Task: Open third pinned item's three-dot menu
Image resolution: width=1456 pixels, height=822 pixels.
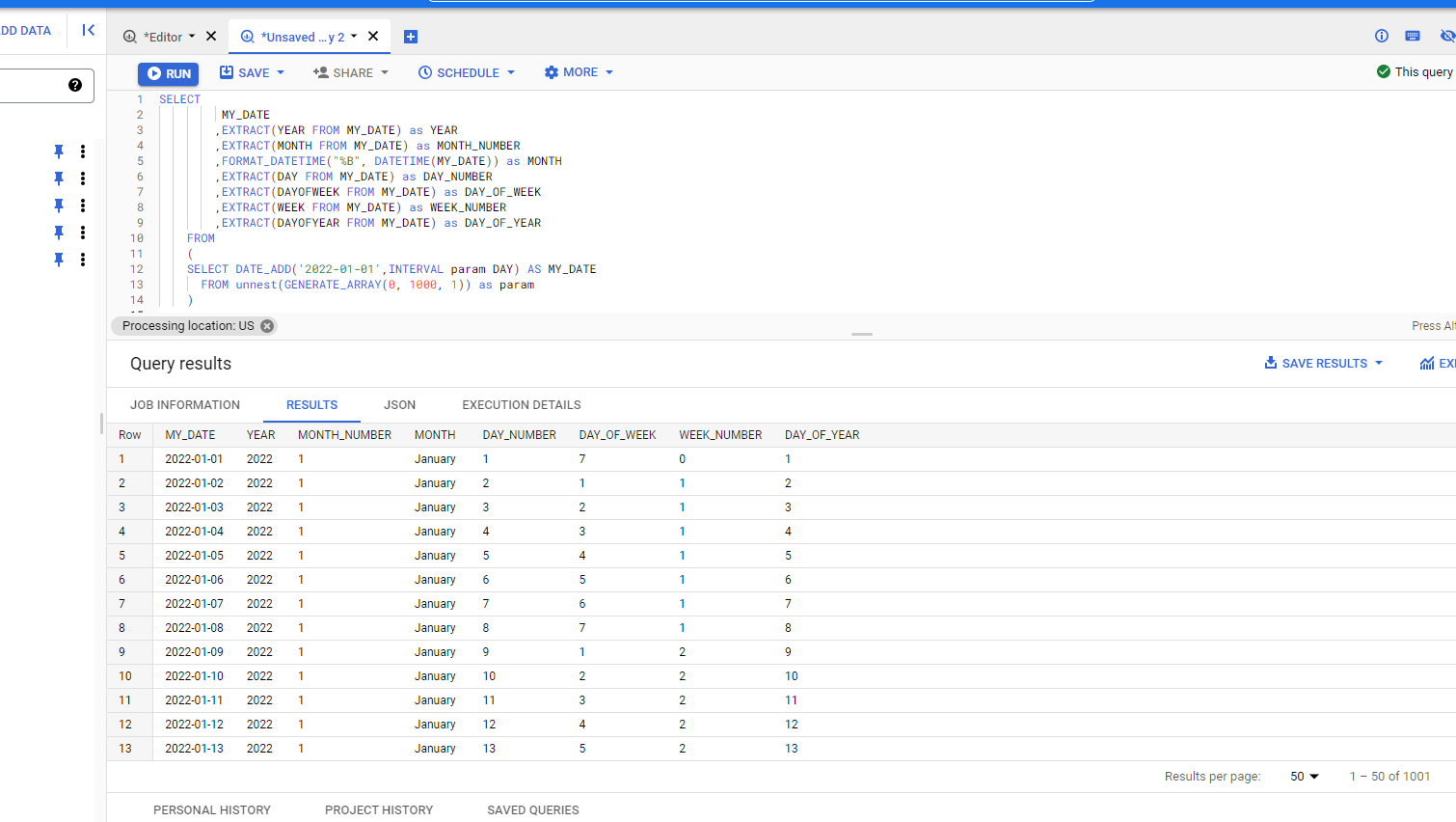Action: [83, 205]
